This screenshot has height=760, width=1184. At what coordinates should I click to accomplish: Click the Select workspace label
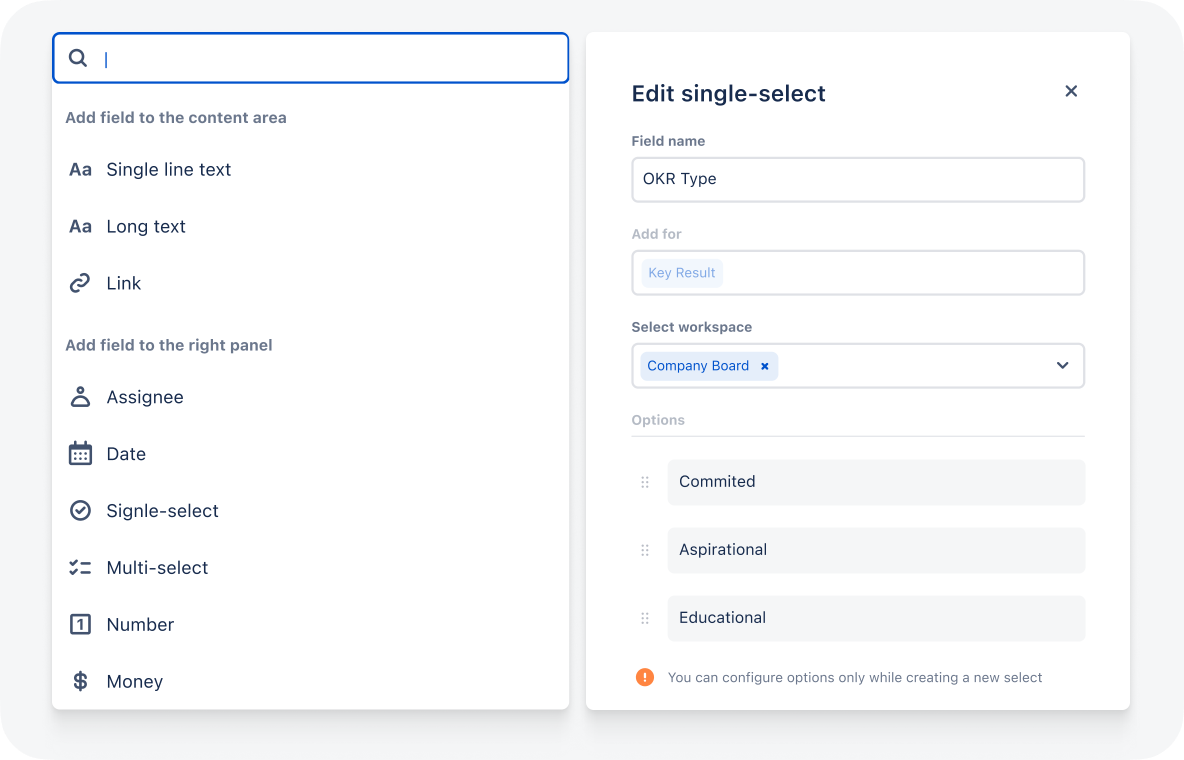[692, 327]
